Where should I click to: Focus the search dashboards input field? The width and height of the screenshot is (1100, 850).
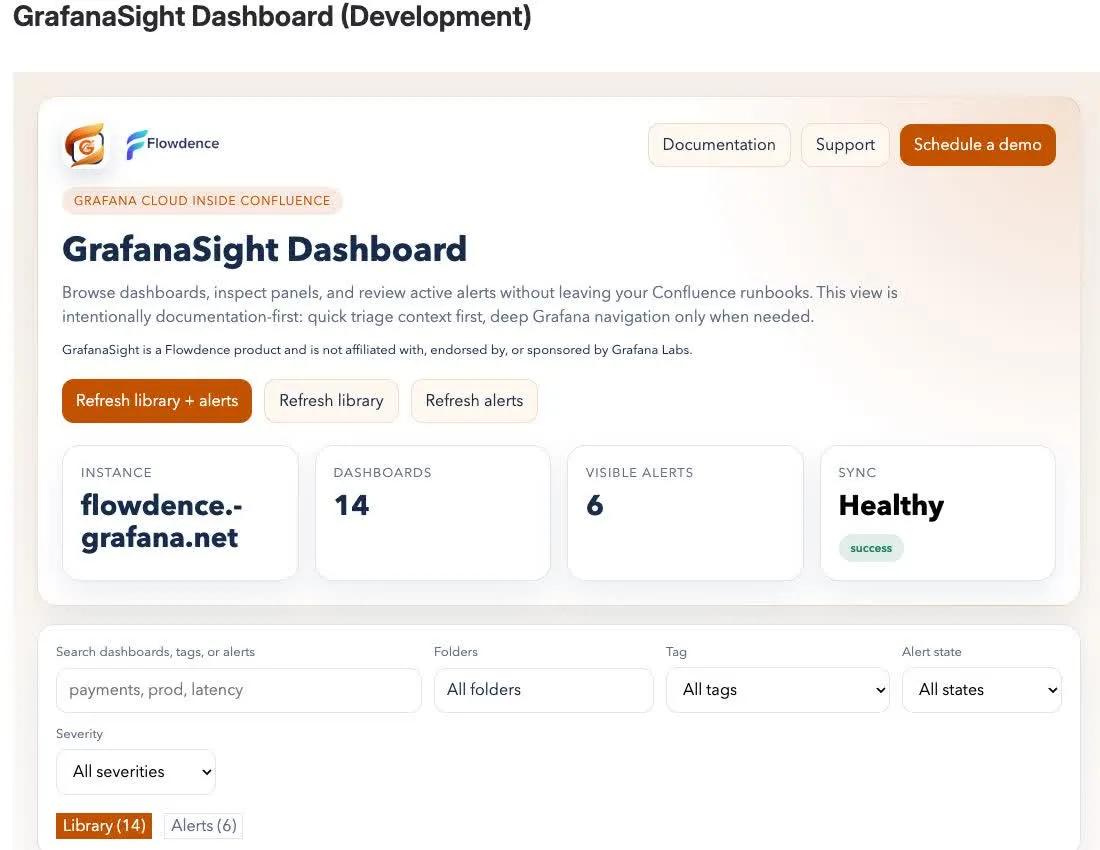239,690
